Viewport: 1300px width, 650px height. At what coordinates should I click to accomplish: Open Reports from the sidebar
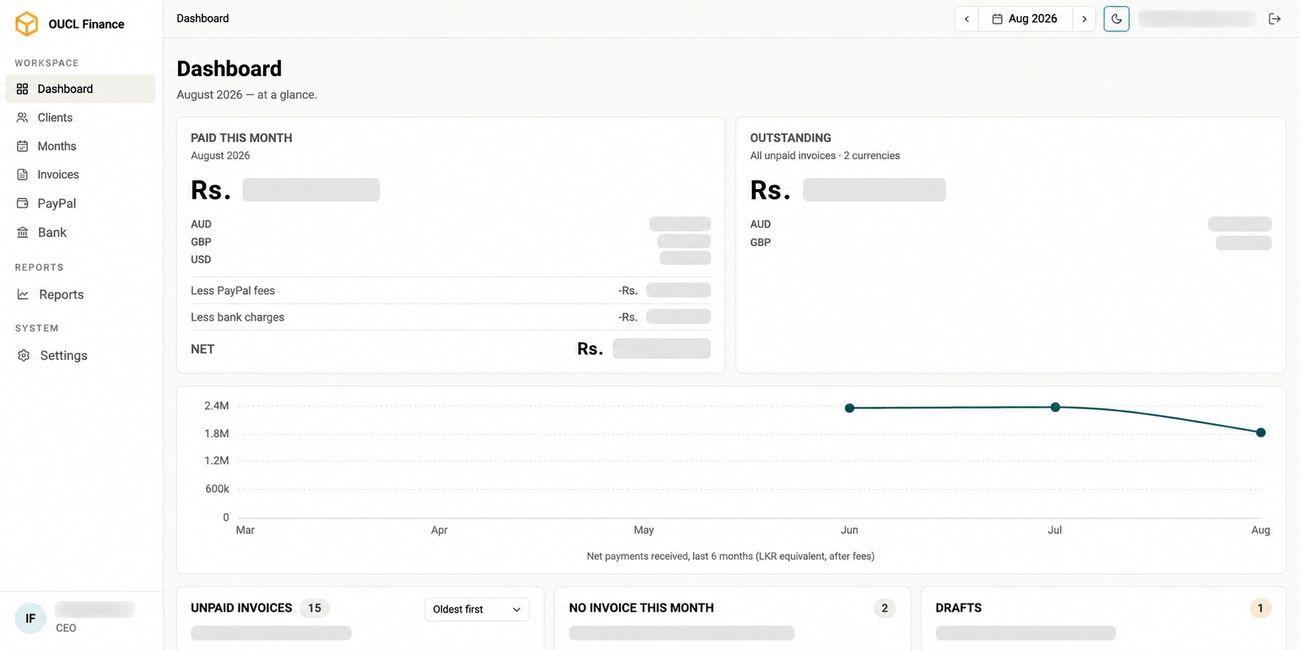[80, 295]
